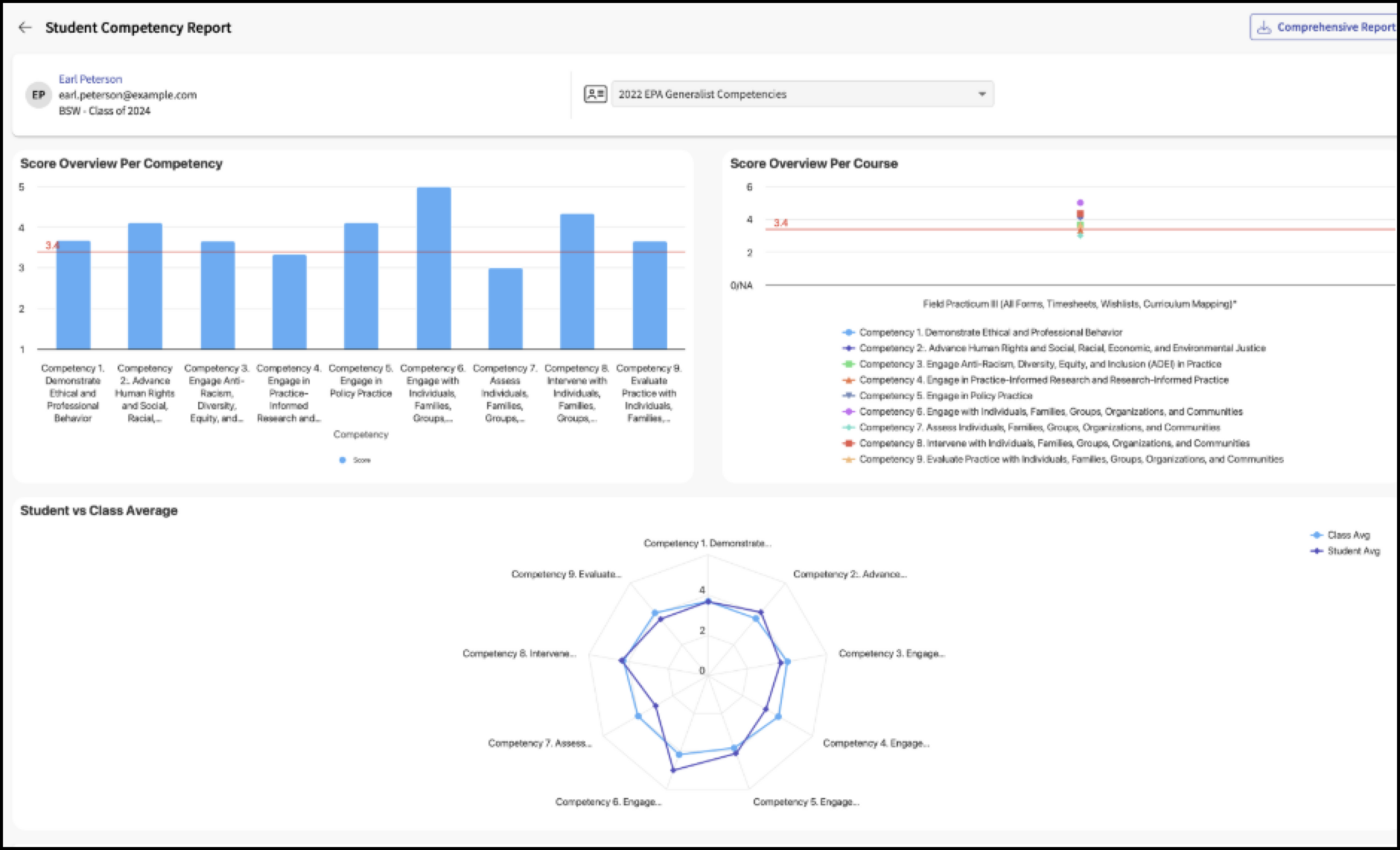Click the Competency 7 bar in the bar chart
Image resolution: width=1400 pixels, height=850 pixels.
coord(505,308)
